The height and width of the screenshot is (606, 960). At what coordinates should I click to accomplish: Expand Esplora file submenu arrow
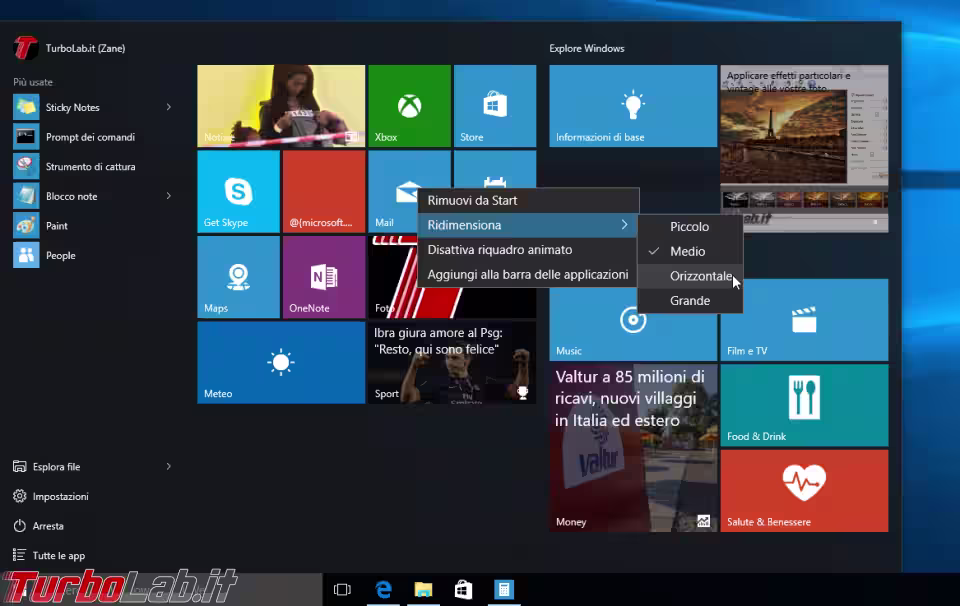pyautogui.click(x=168, y=466)
